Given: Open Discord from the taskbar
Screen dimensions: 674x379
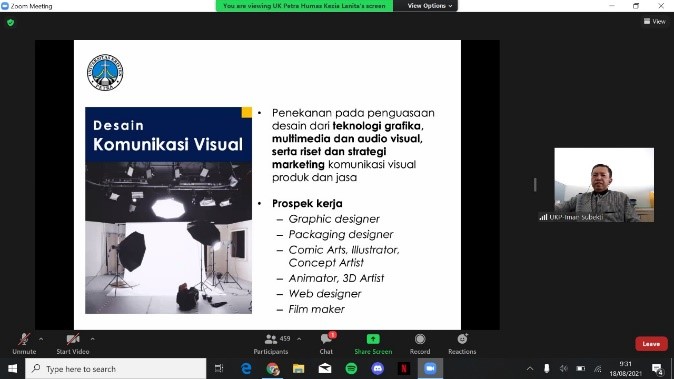Looking at the screenshot, I should tap(377, 369).
